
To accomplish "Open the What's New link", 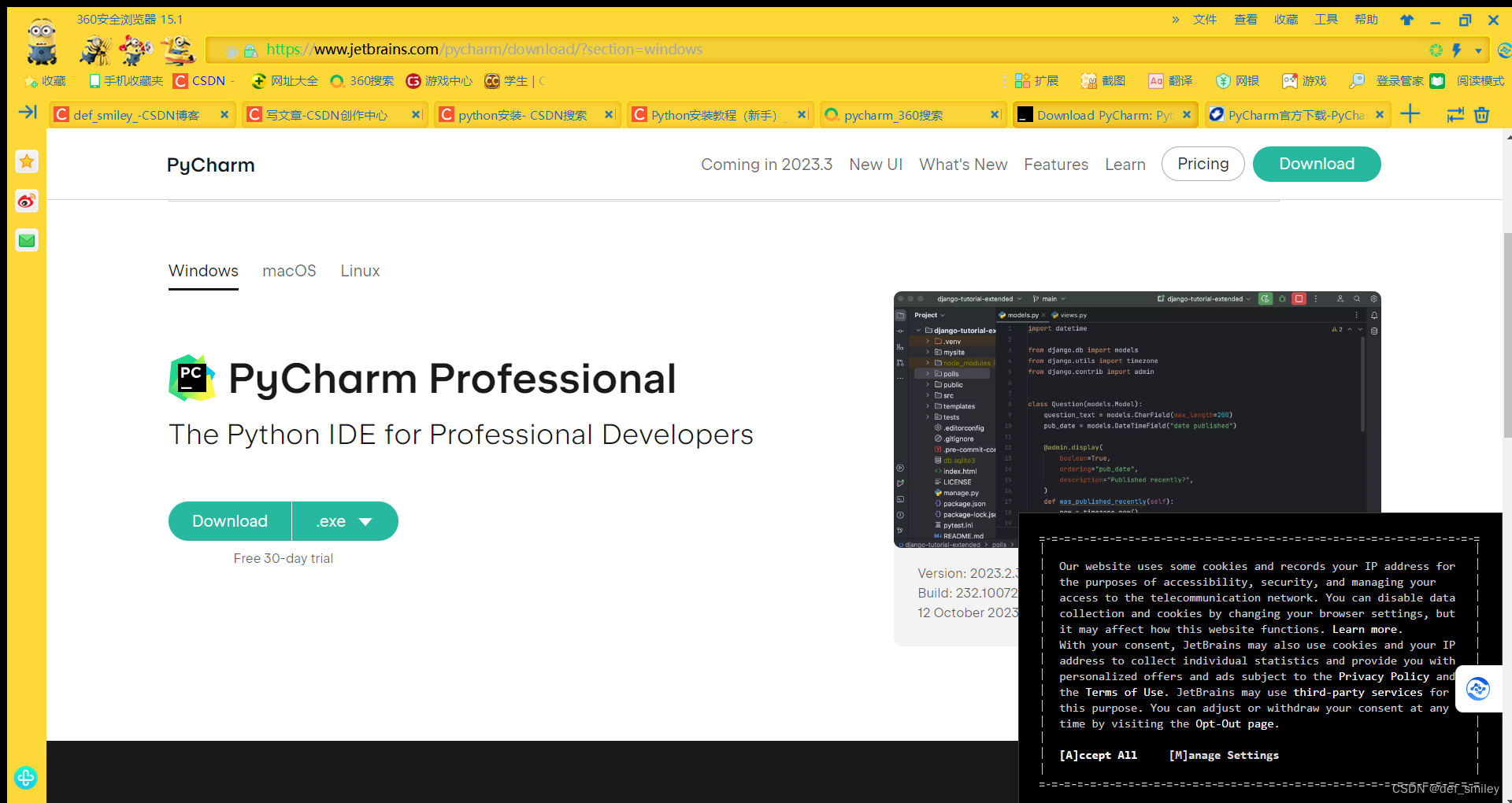I will coord(963,165).
